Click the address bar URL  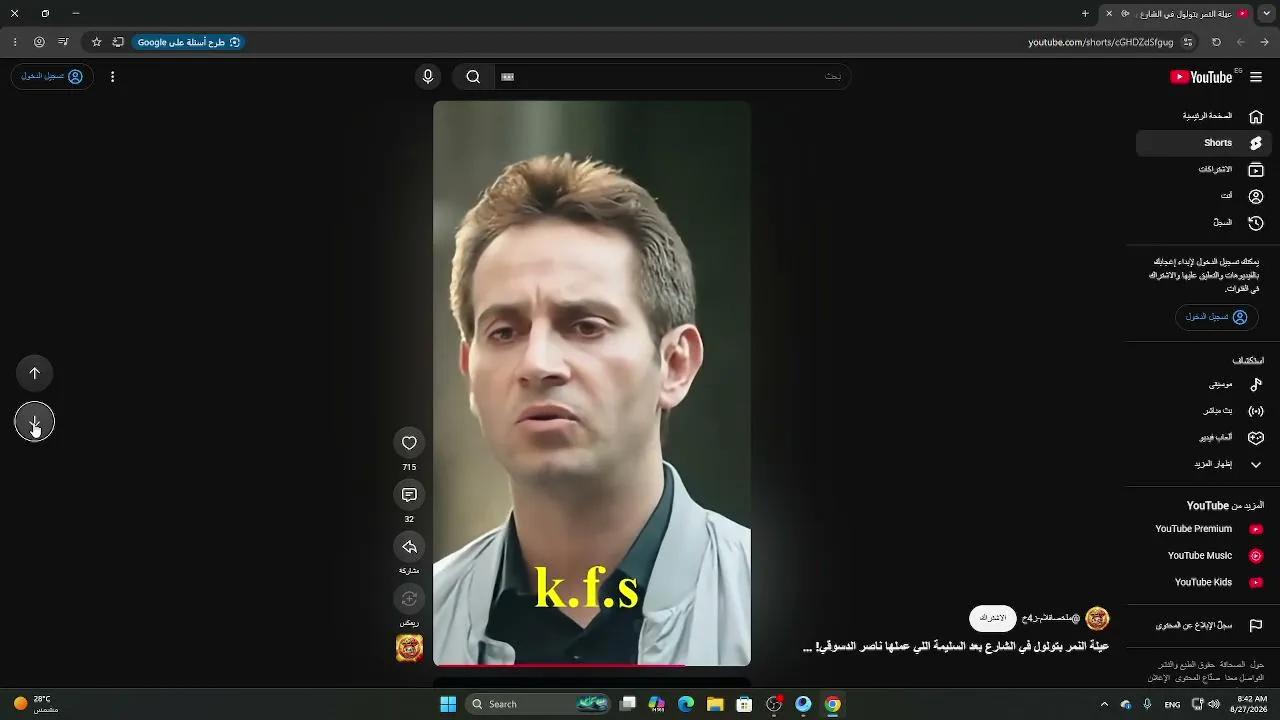pyautogui.click(x=1101, y=42)
